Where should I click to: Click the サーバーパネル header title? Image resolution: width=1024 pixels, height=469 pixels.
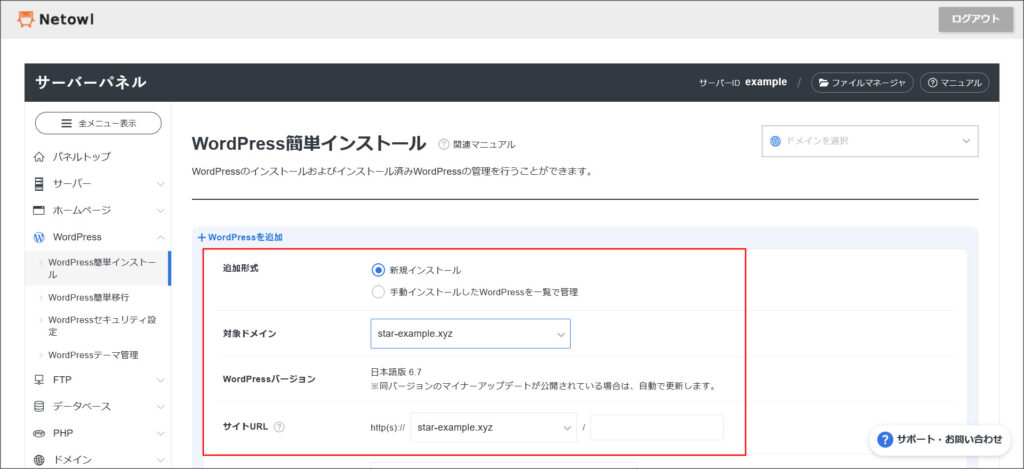click(91, 82)
